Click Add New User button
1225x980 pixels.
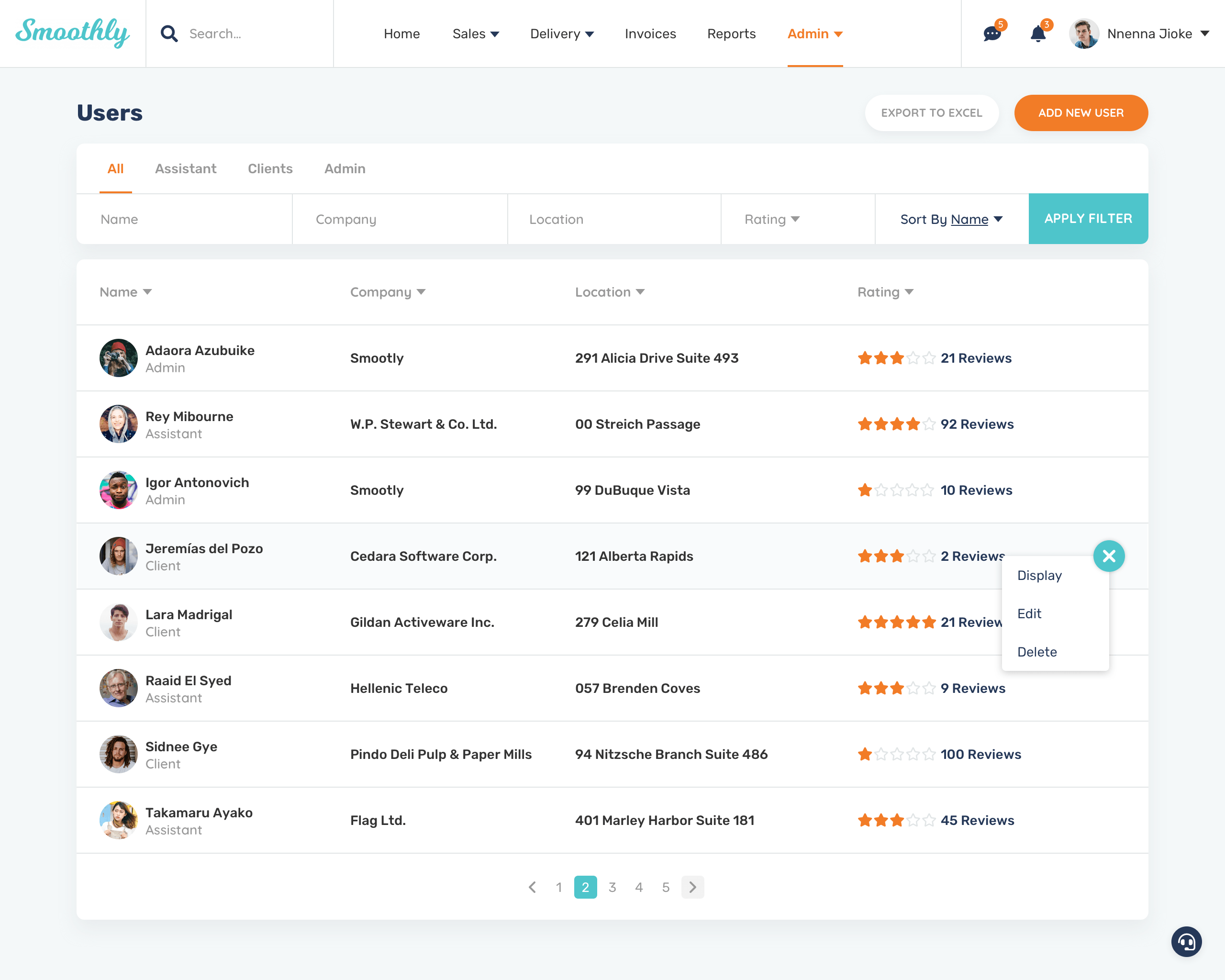click(x=1080, y=113)
